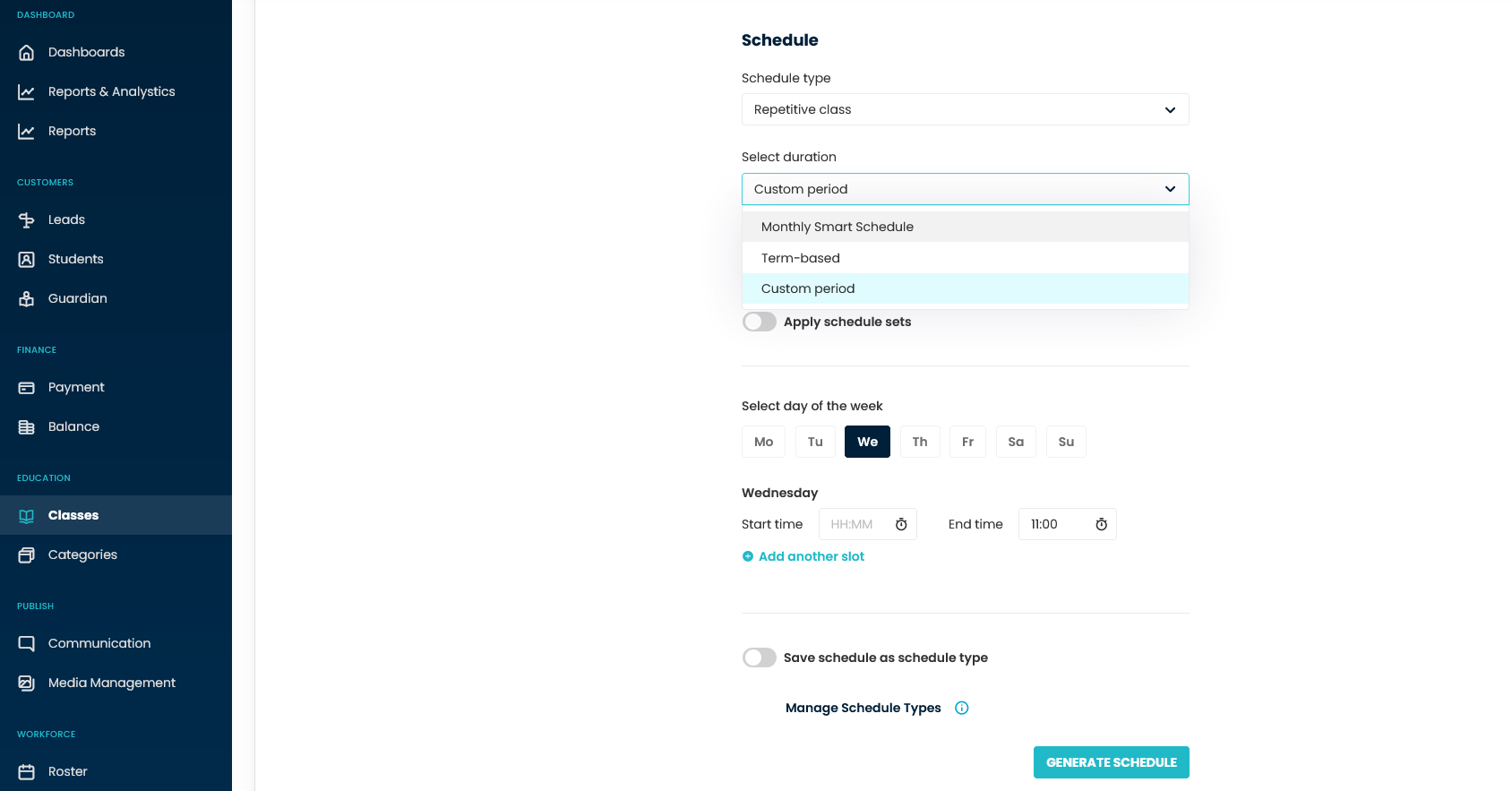Click the Leads signpost icon
1512x791 pixels.
click(27, 219)
